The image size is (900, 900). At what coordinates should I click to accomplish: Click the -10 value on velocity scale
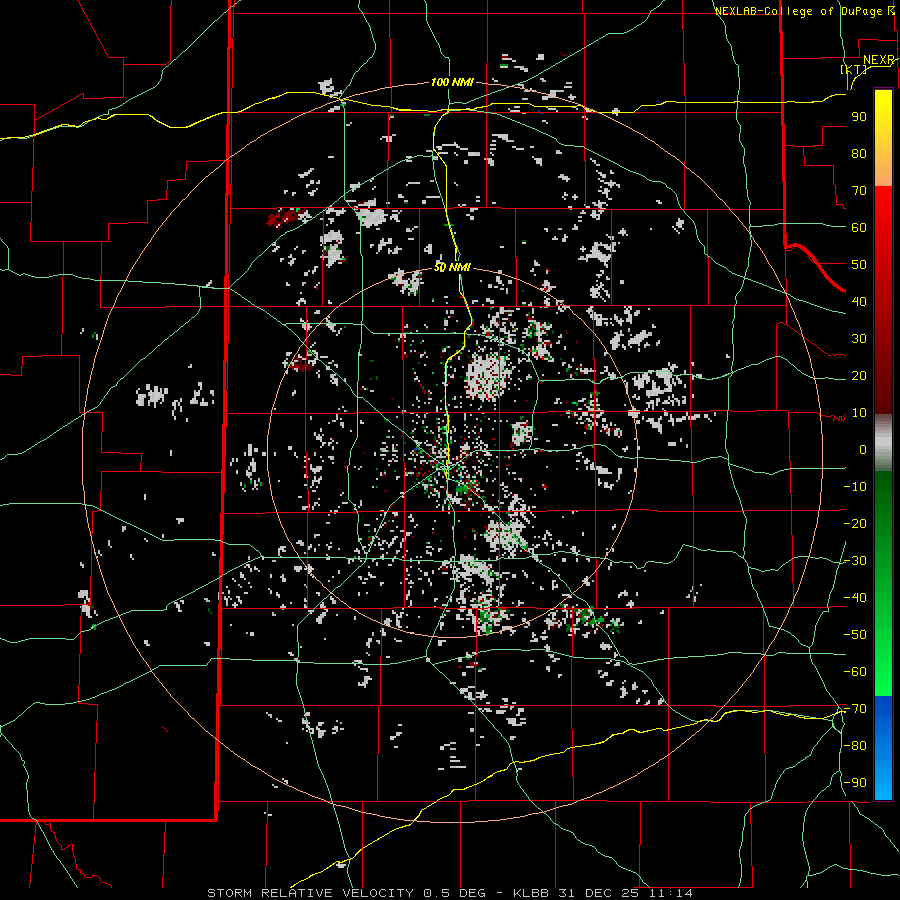pyautogui.click(x=855, y=487)
